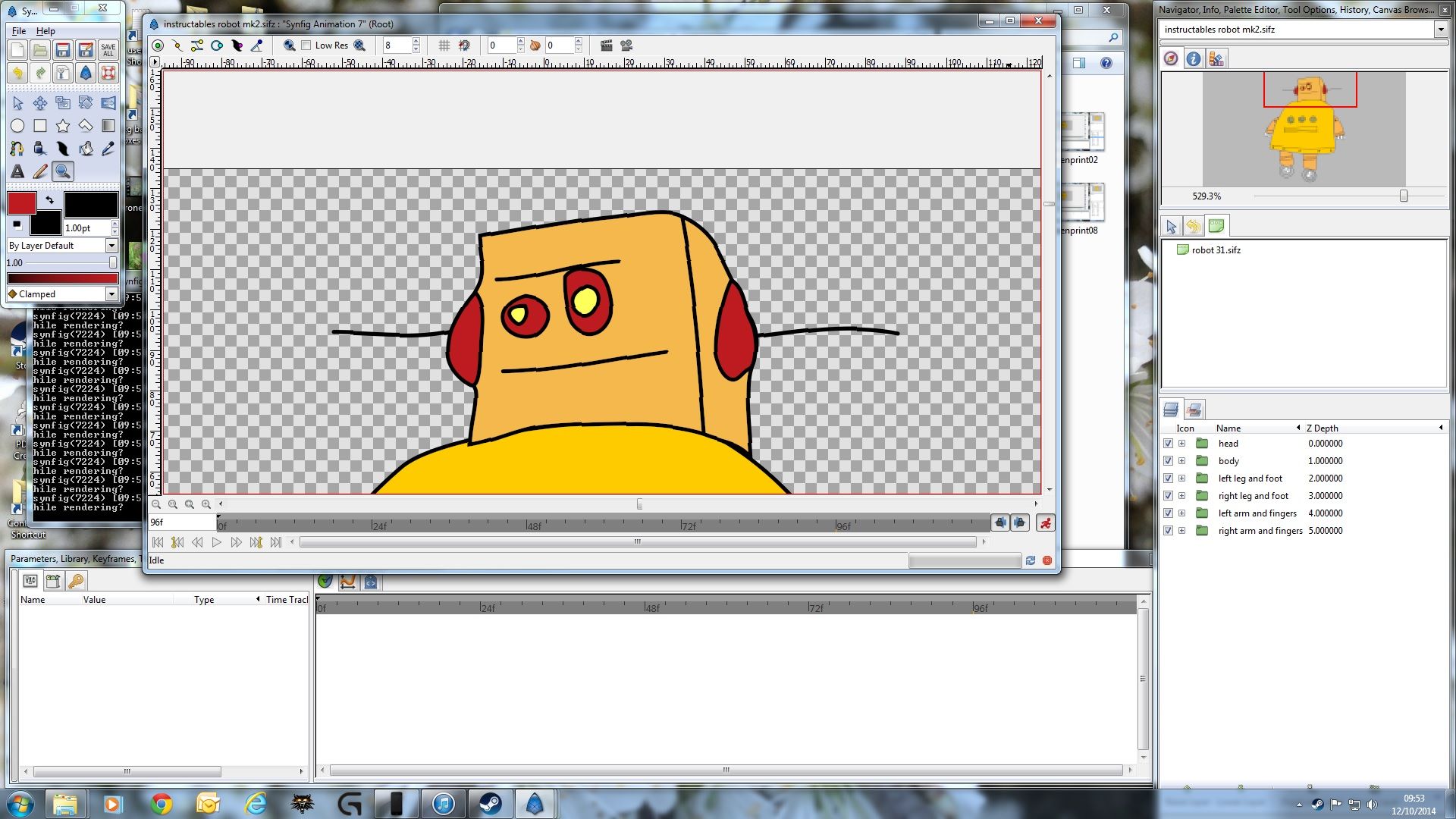The width and height of the screenshot is (1456, 819).
Task: Select the Gradient tool
Action: click(108, 126)
